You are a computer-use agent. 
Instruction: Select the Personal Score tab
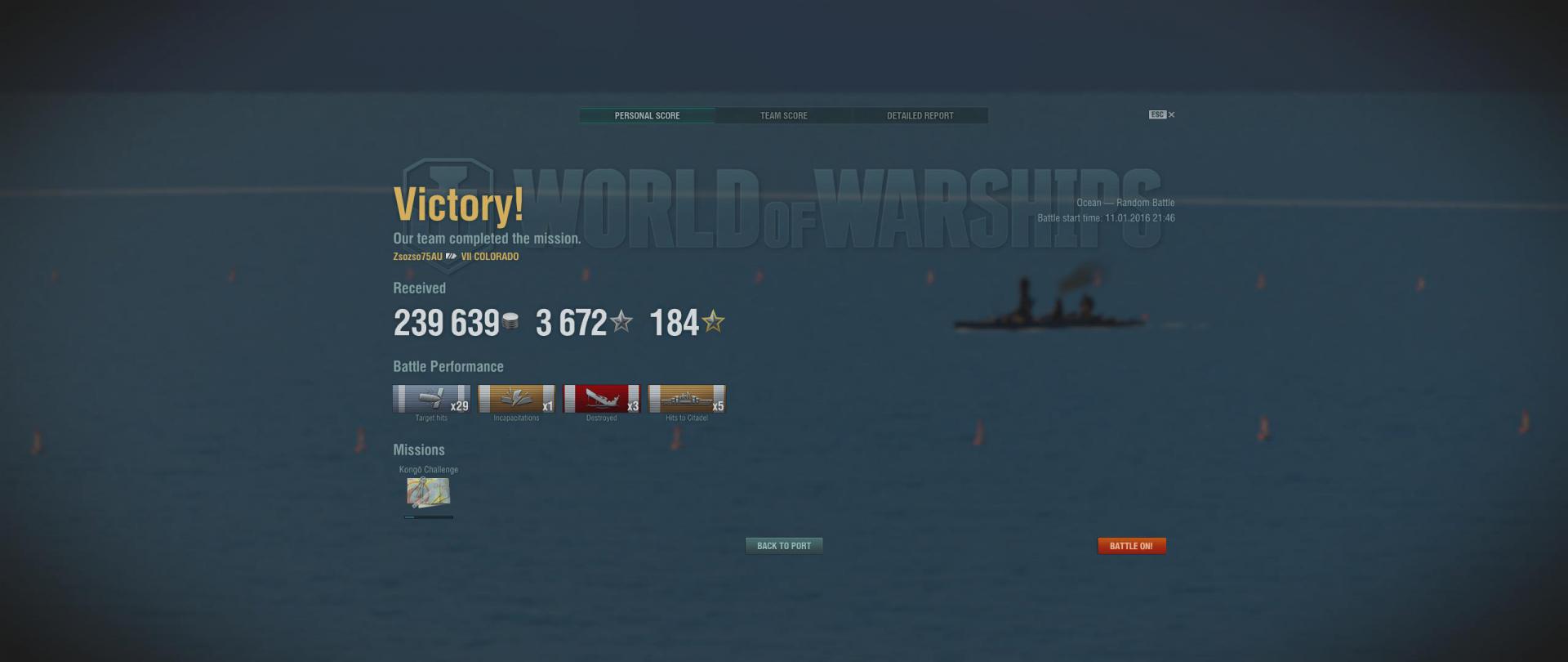(x=647, y=115)
